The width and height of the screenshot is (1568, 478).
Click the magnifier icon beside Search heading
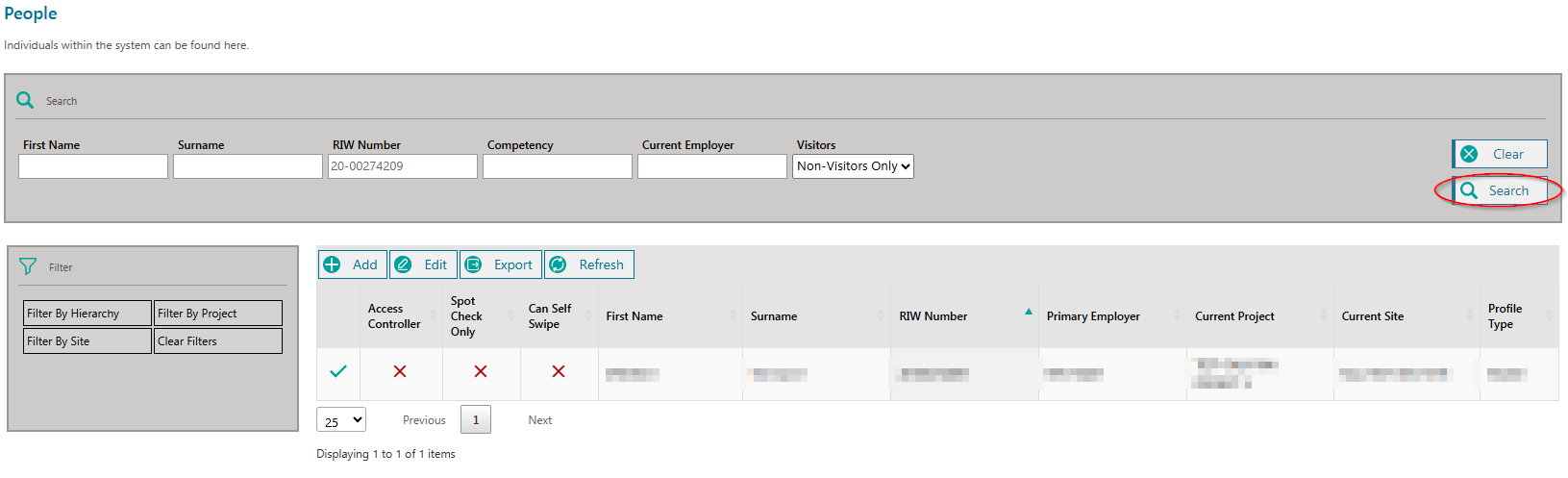click(x=25, y=100)
